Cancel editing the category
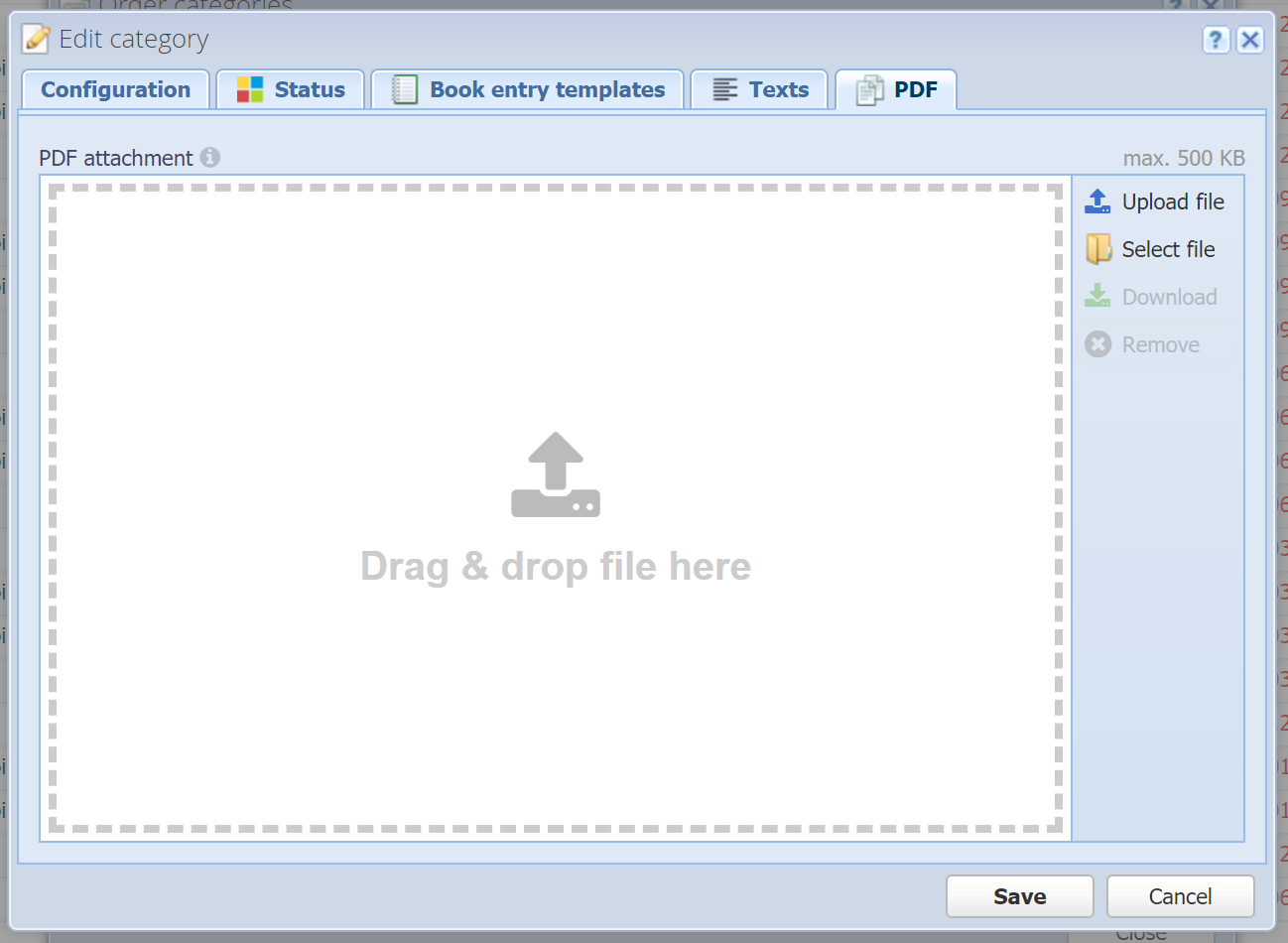The image size is (1288, 943). click(1181, 896)
